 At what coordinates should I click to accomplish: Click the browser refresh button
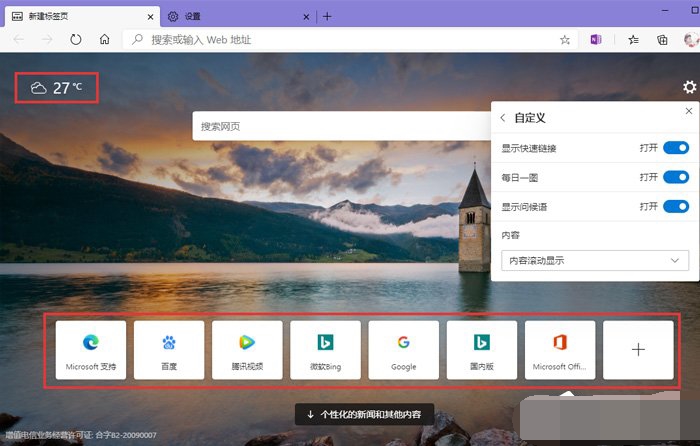pyautogui.click(x=75, y=40)
